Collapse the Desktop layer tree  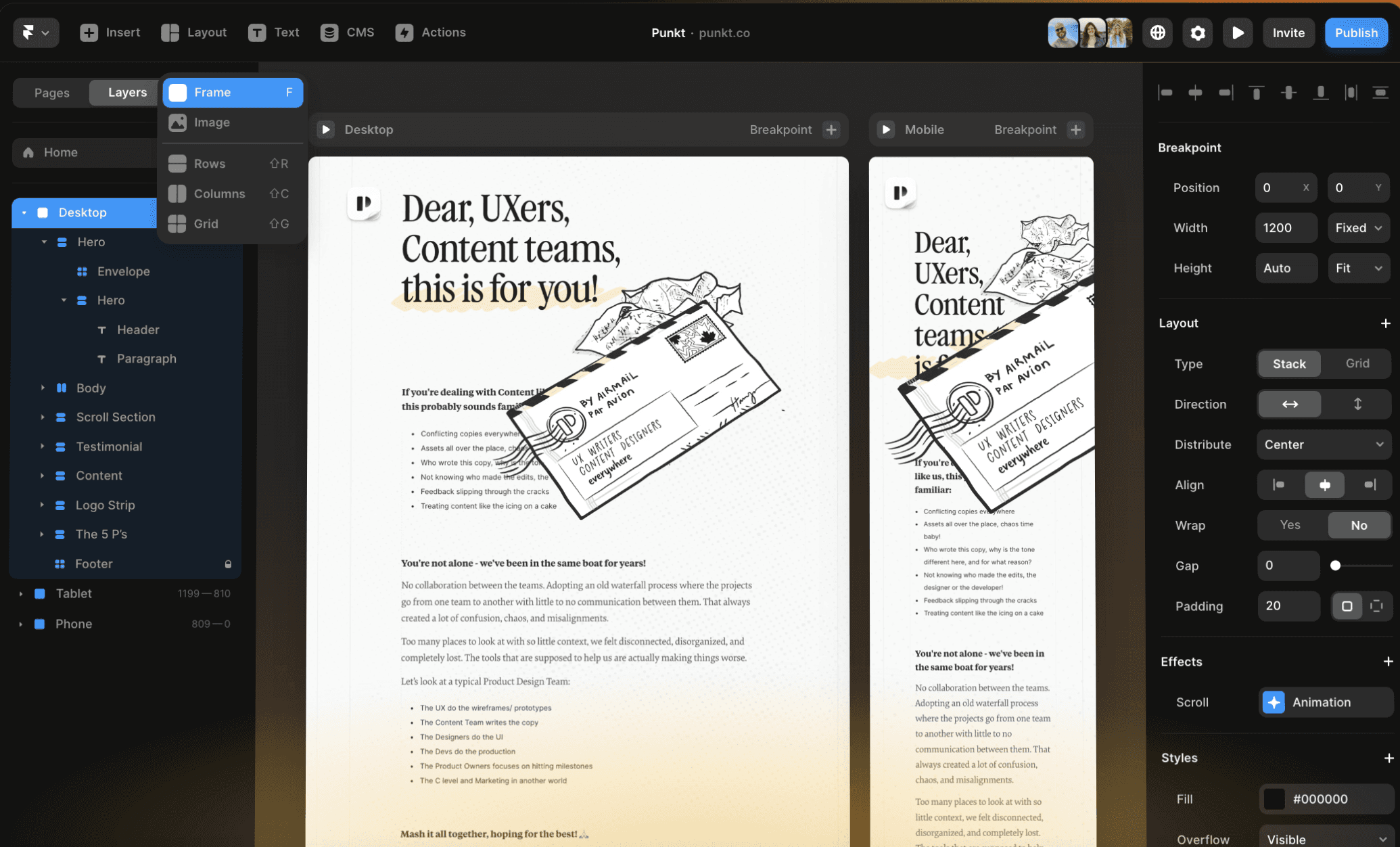click(24, 212)
